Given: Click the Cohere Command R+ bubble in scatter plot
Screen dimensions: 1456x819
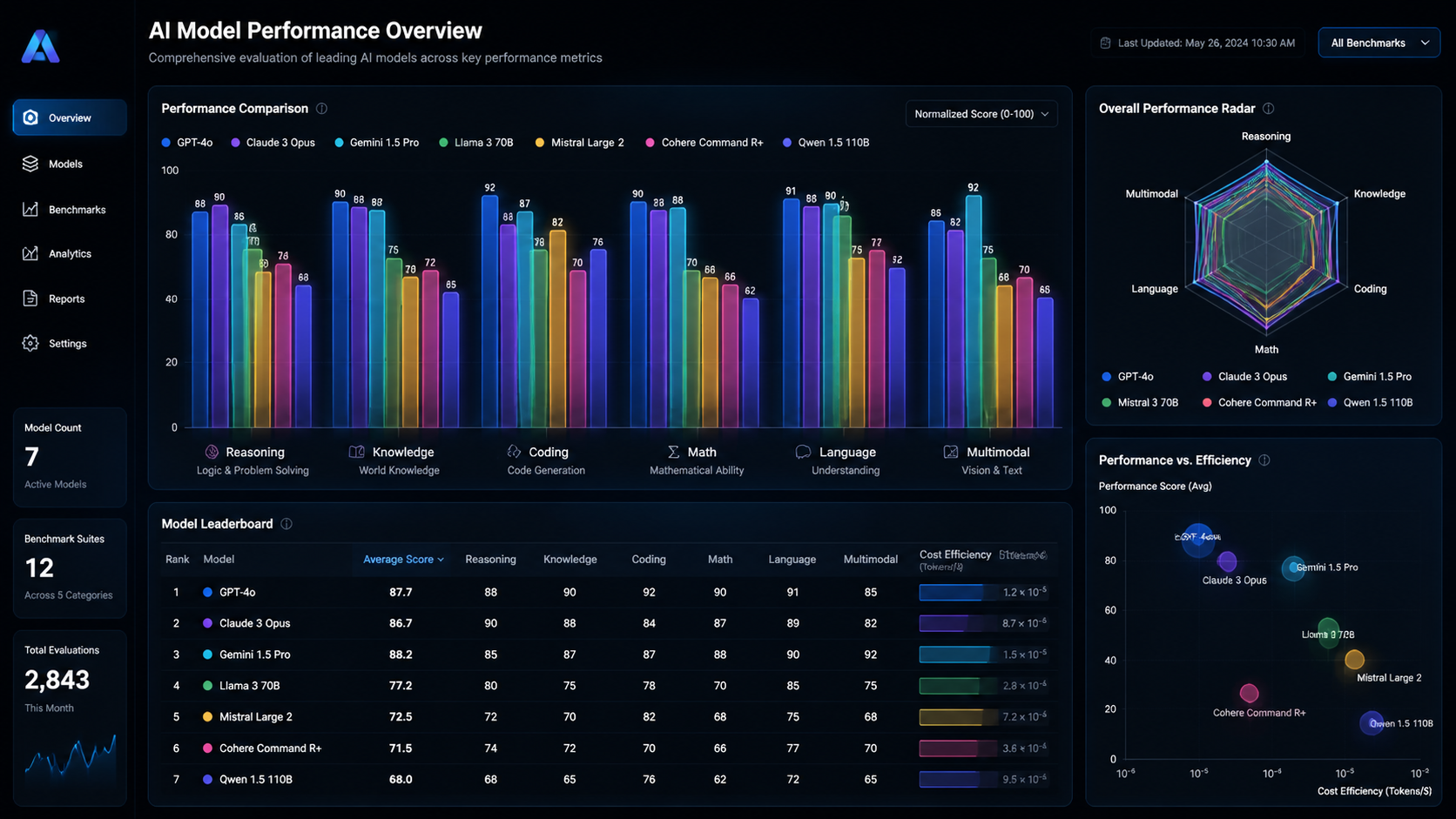Looking at the screenshot, I should click(1250, 693).
